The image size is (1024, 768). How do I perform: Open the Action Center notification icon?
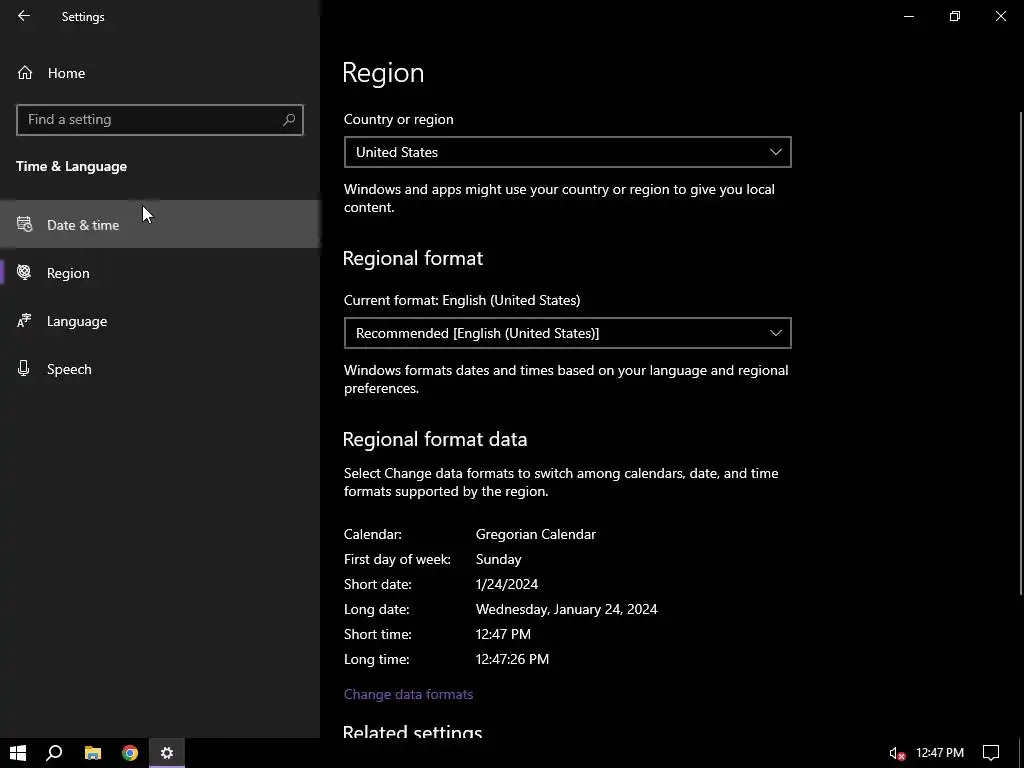pyautogui.click(x=991, y=753)
